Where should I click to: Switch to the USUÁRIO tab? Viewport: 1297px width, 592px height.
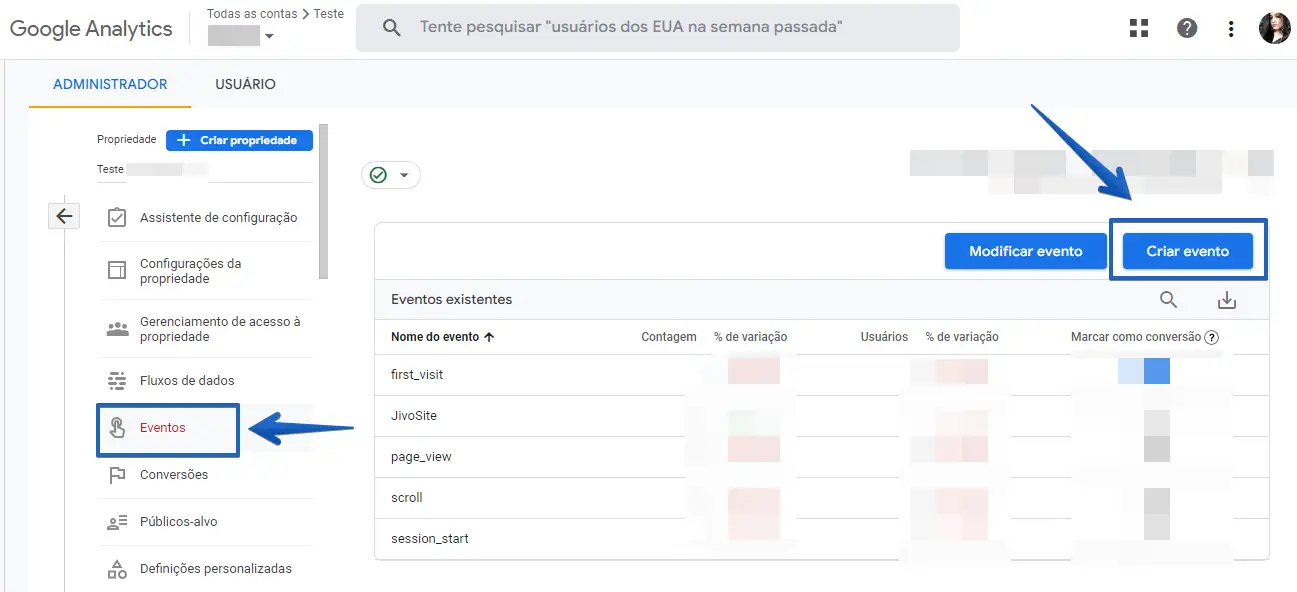[245, 84]
